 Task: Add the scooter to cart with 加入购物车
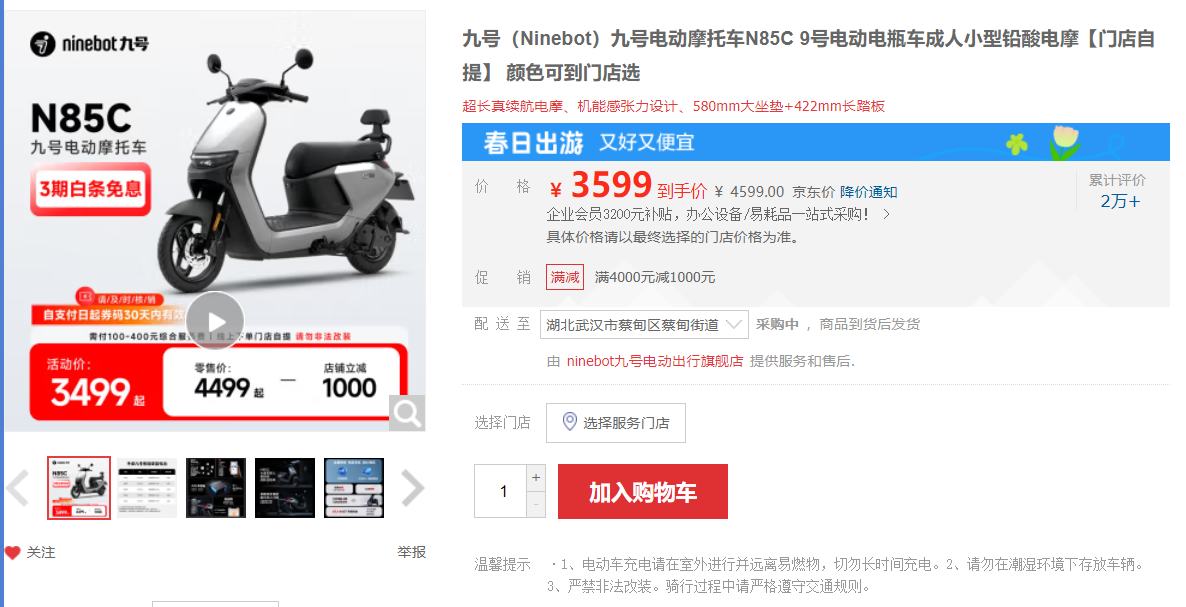643,491
